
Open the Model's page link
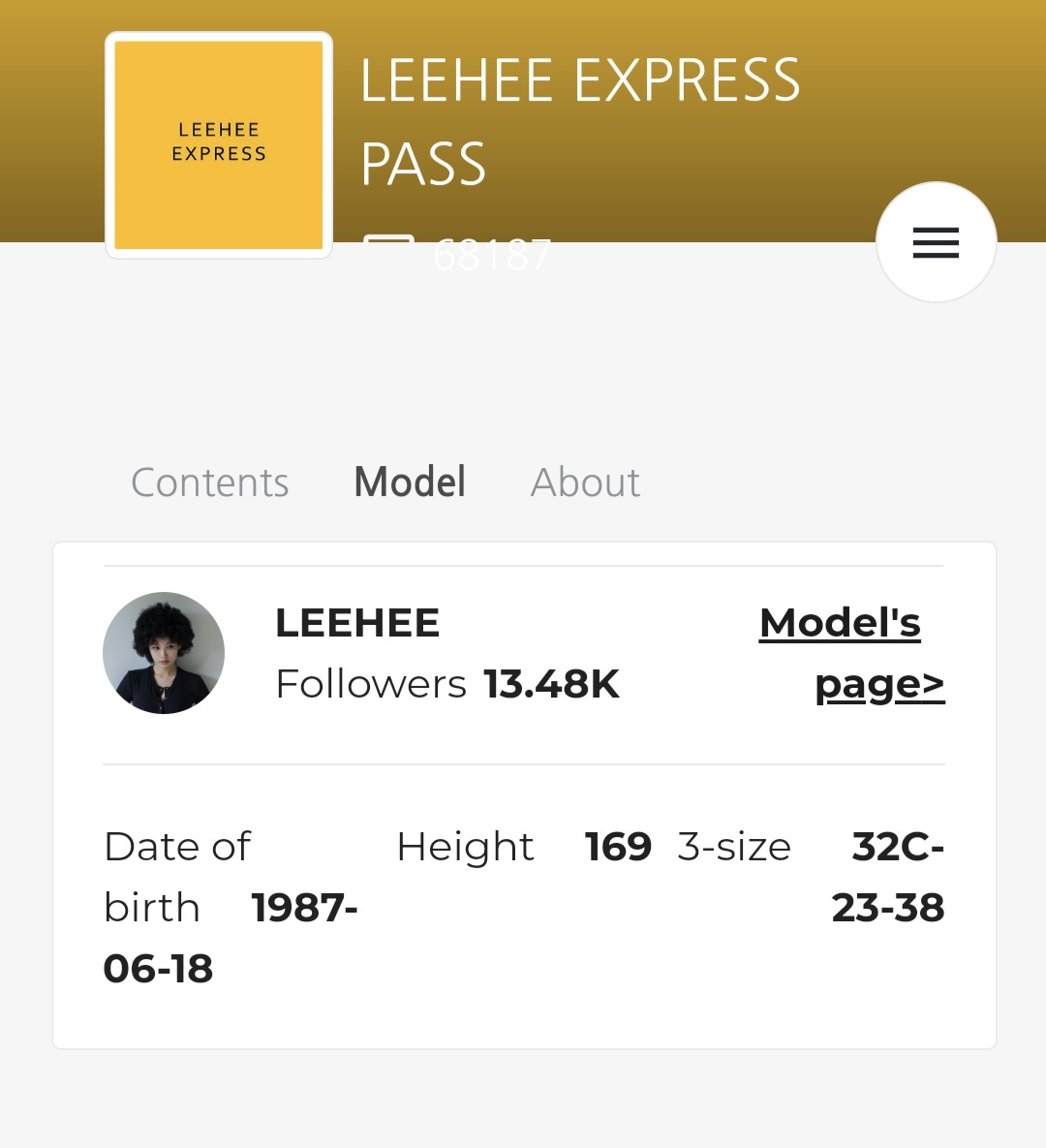pyautogui.click(x=850, y=653)
